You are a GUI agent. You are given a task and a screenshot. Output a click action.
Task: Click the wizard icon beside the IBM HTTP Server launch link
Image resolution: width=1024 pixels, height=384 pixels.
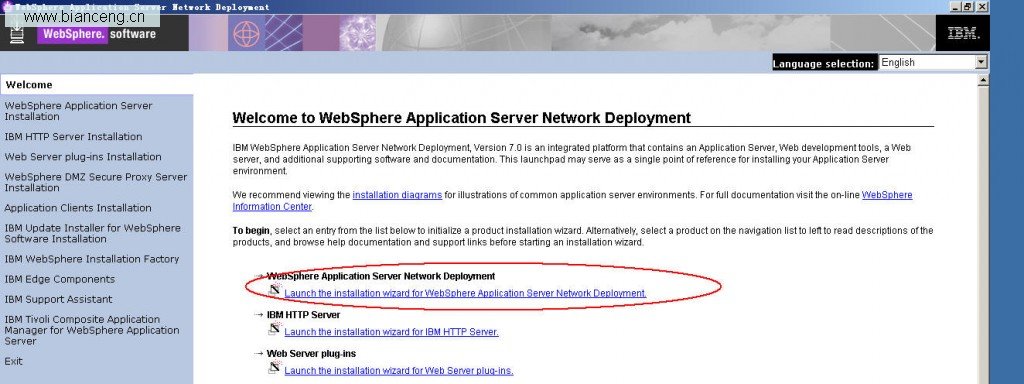click(274, 328)
